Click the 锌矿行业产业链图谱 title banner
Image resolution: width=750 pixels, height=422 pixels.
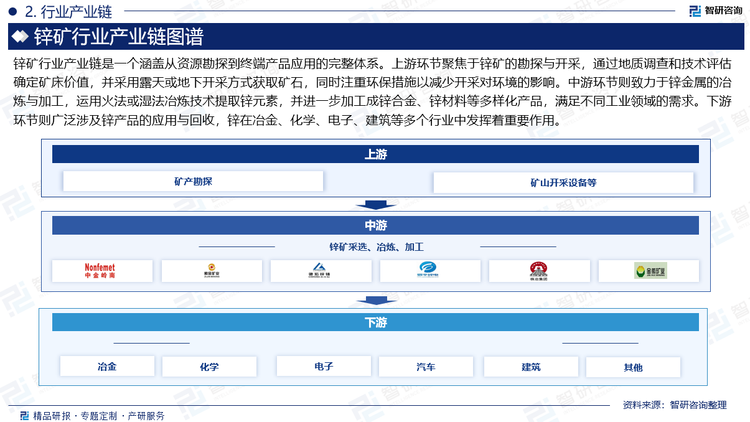tap(376, 36)
